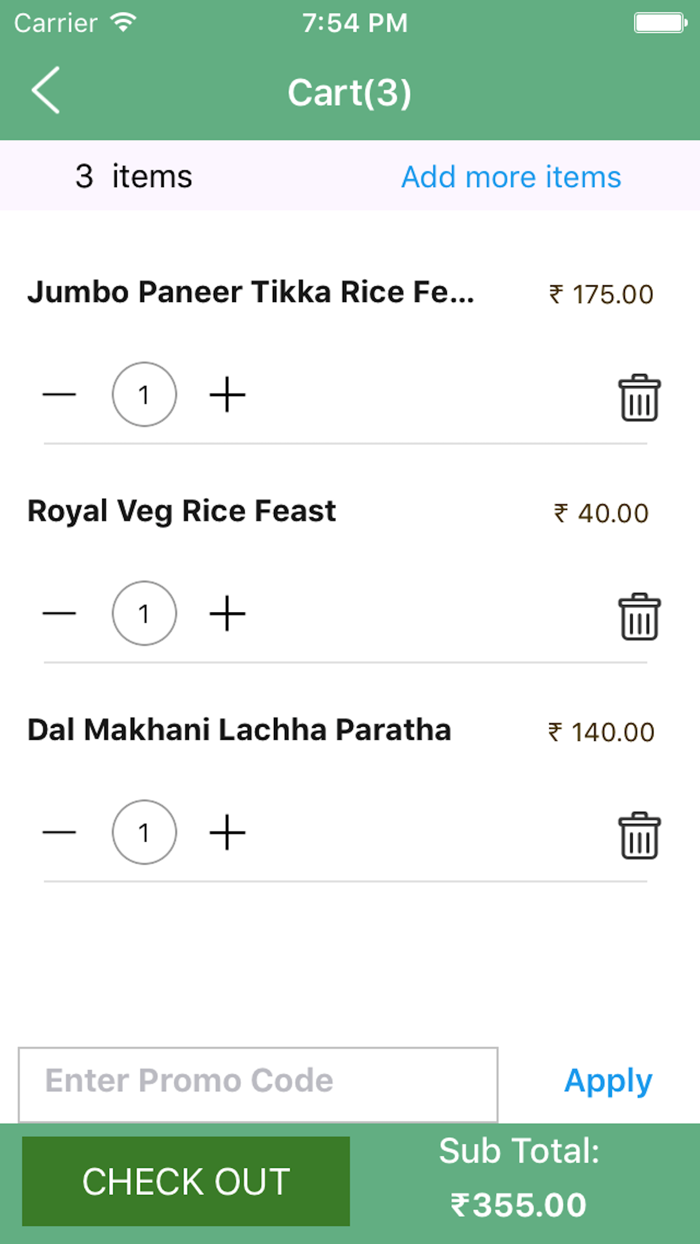Decrease Jumbo Paneer Tikka quantity with minus
Viewport: 700px width, 1244px height.
pos(59,396)
